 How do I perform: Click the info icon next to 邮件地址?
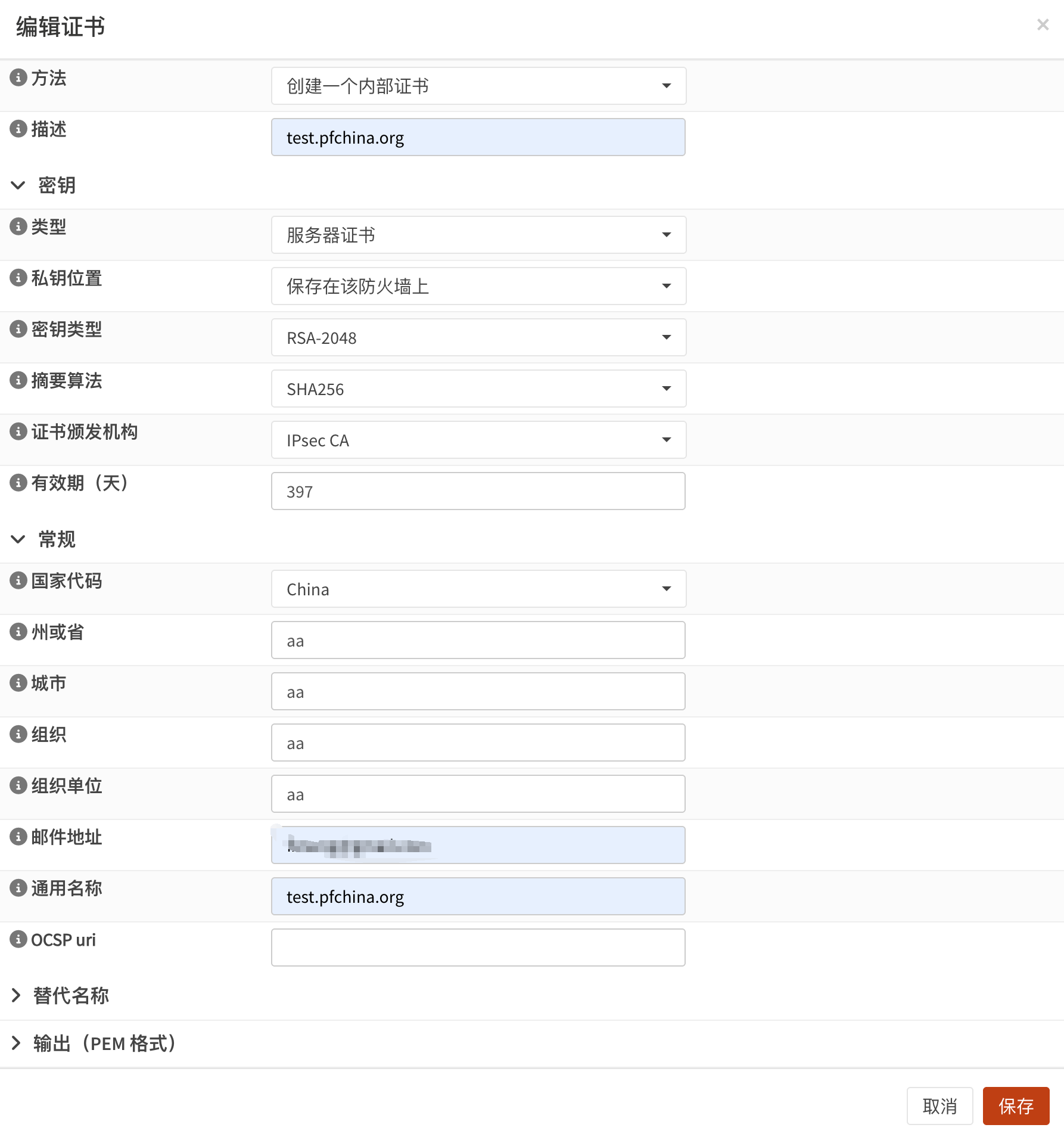pyautogui.click(x=18, y=837)
